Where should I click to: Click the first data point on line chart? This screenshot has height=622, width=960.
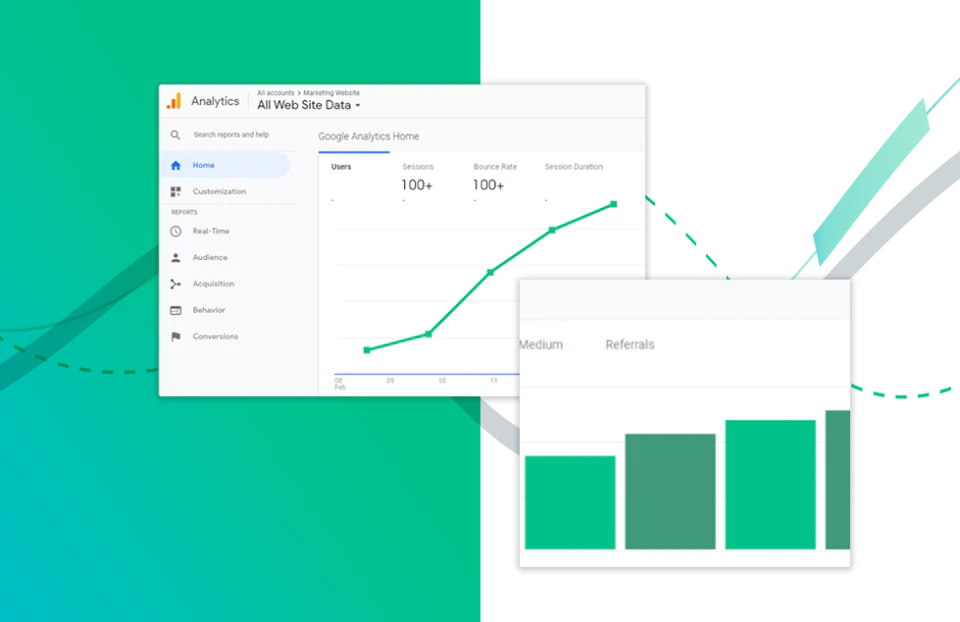point(367,350)
